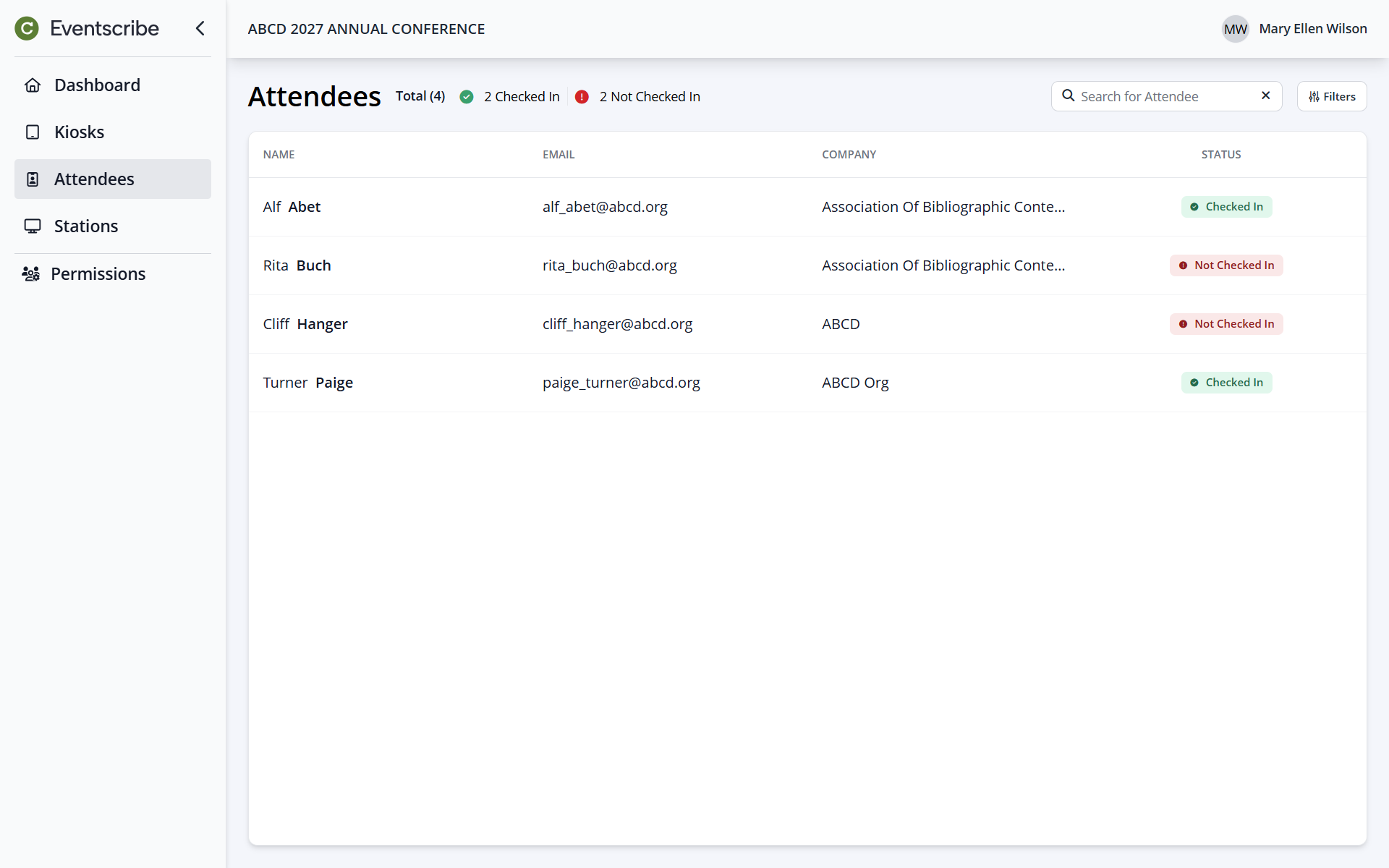Viewport: 1389px width, 868px height.
Task: Select the Kiosks tablet icon
Action: 33,132
